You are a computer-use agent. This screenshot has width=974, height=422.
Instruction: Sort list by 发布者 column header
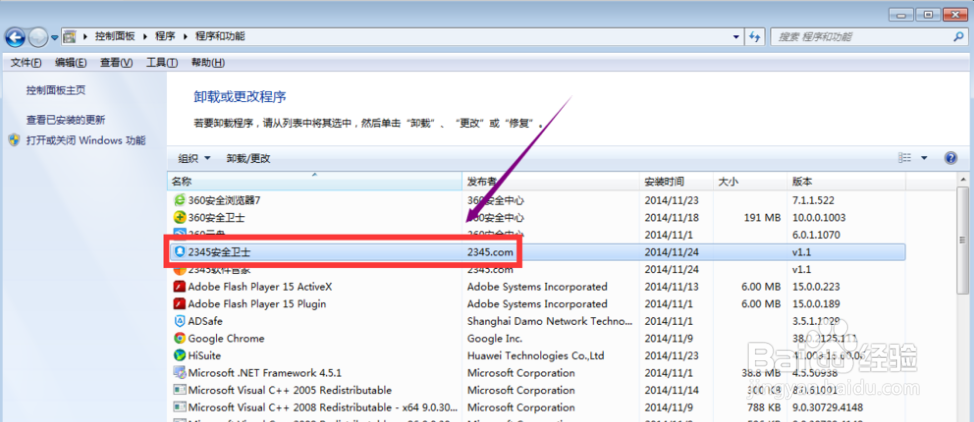pyautogui.click(x=551, y=181)
